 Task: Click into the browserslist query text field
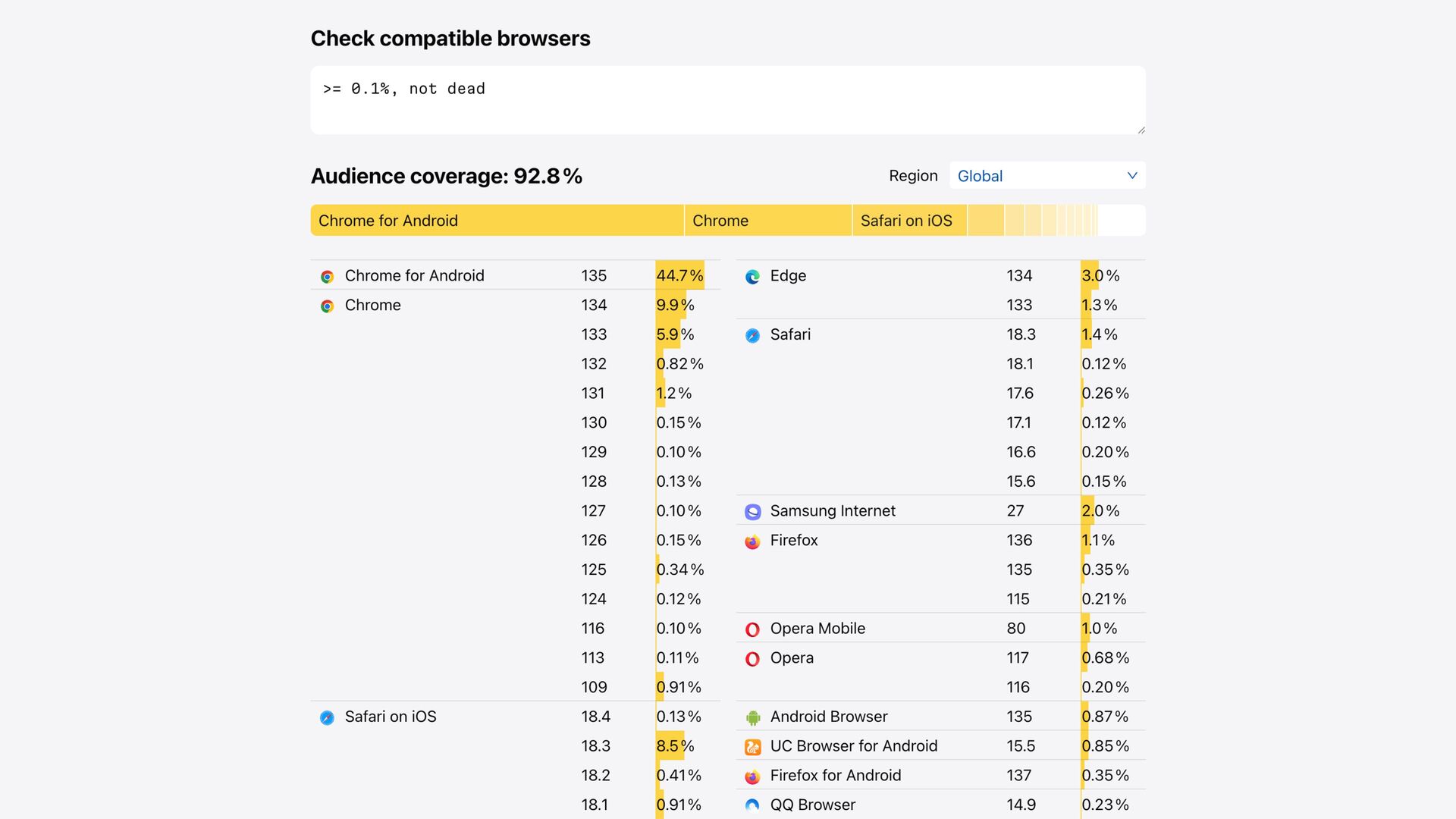[x=726, y=100]
